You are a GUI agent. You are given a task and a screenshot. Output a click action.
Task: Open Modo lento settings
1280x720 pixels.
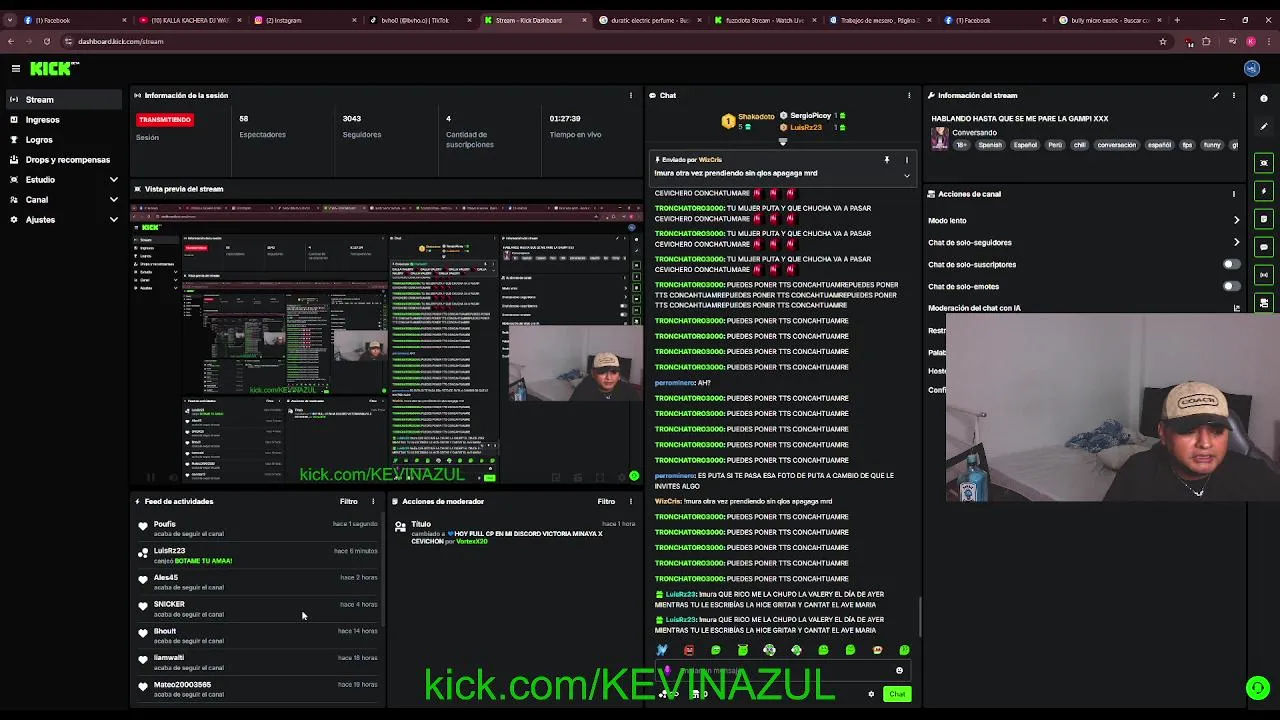(x=1236, y=220)
